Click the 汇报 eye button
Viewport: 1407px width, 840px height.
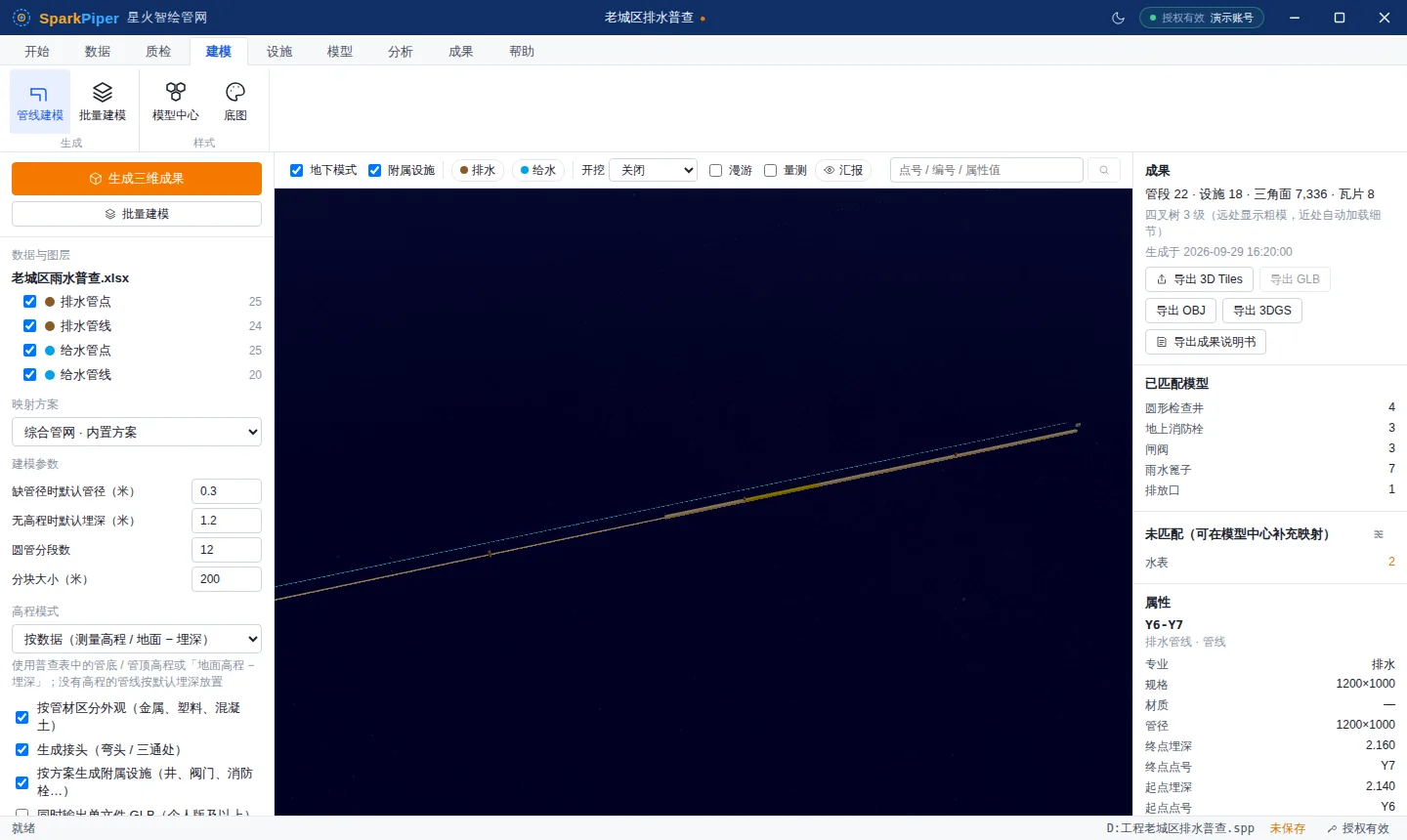[843, 170]
